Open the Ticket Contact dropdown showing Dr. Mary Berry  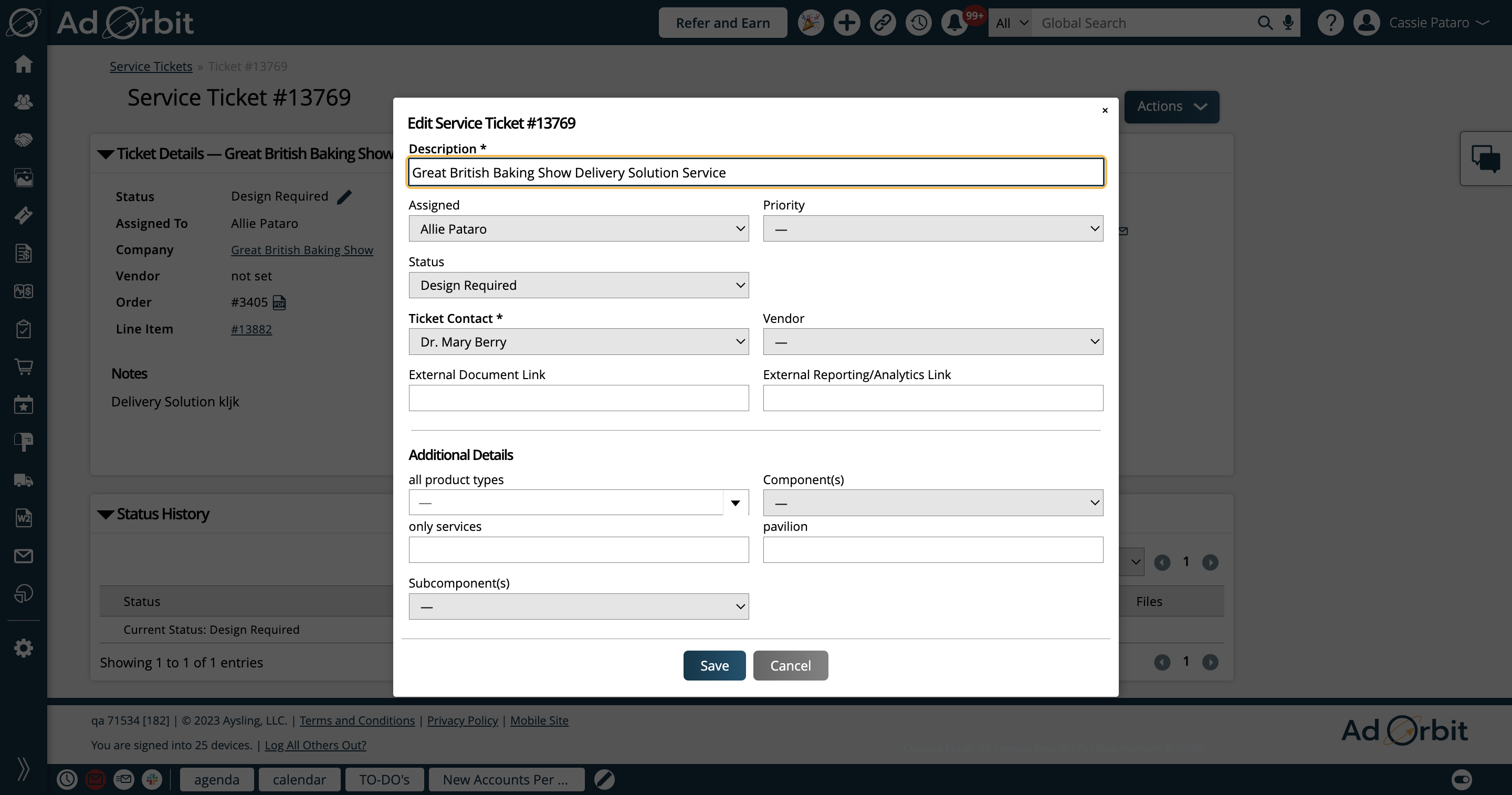pyautogui.click(x=578, y=342)
